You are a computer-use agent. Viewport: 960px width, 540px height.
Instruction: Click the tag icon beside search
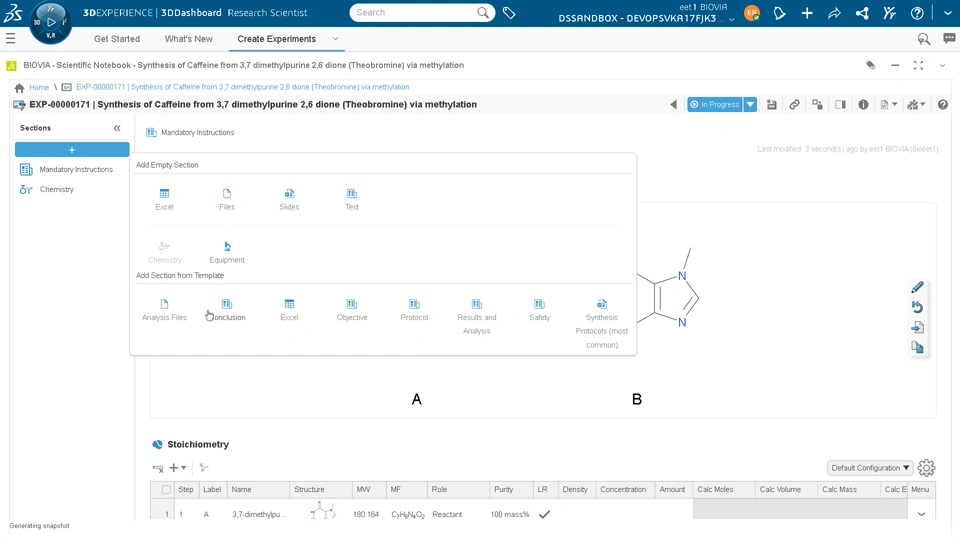509,13
